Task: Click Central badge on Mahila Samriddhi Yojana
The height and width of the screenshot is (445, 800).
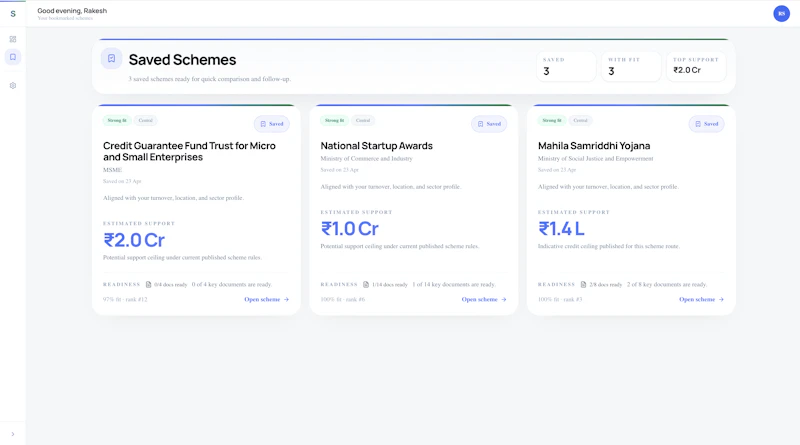Action: [x=580, y=120]
